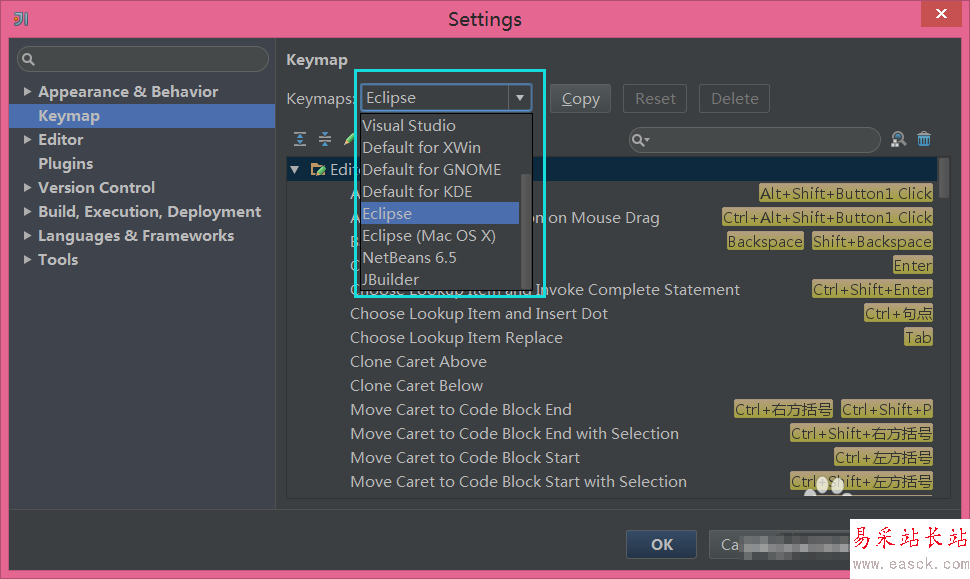Screen dimensions: 970x579
Task: Choose Default for XWin keymap
Action: click(x=440, y=147)
